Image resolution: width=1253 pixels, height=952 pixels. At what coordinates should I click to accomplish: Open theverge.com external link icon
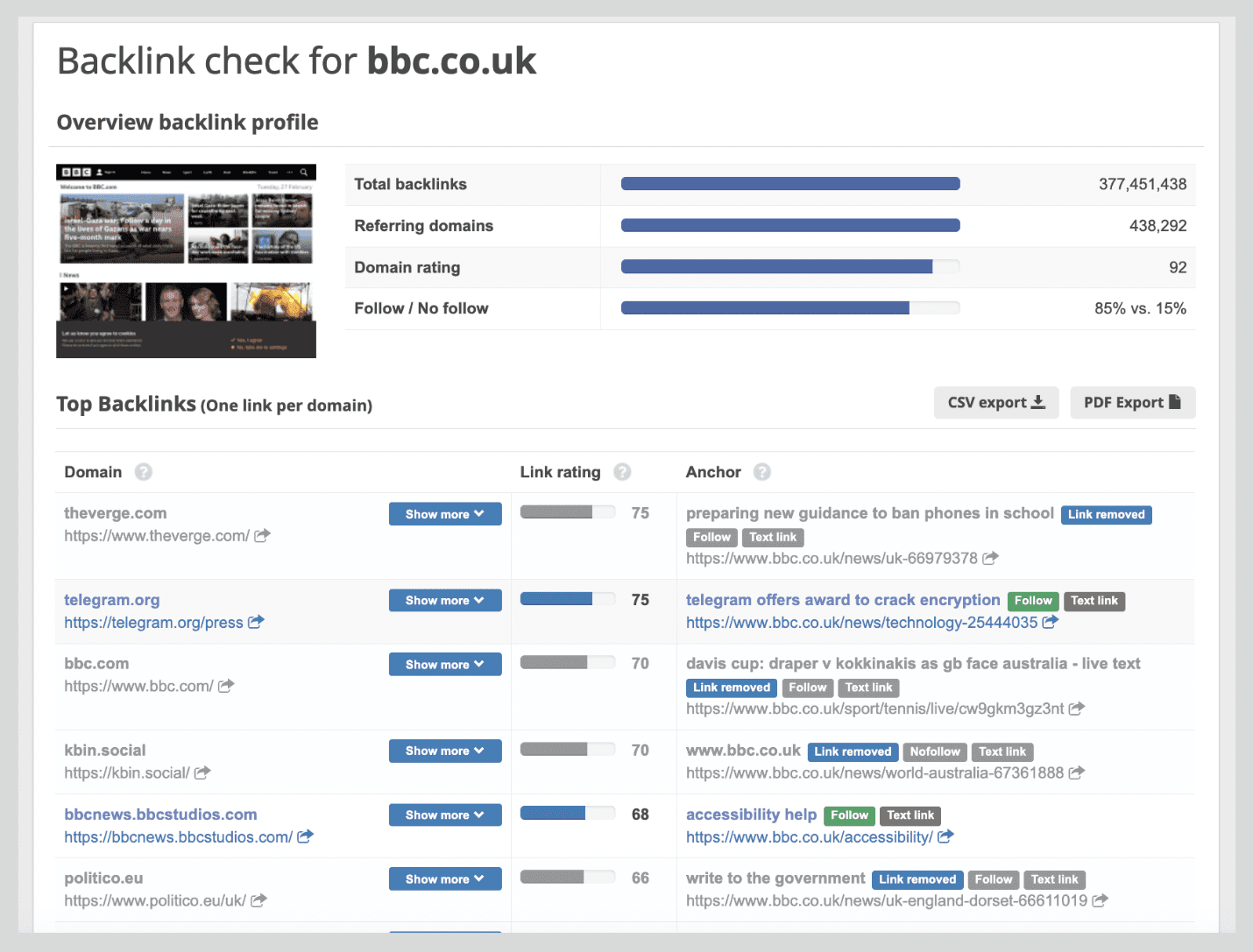pos(262,535)
